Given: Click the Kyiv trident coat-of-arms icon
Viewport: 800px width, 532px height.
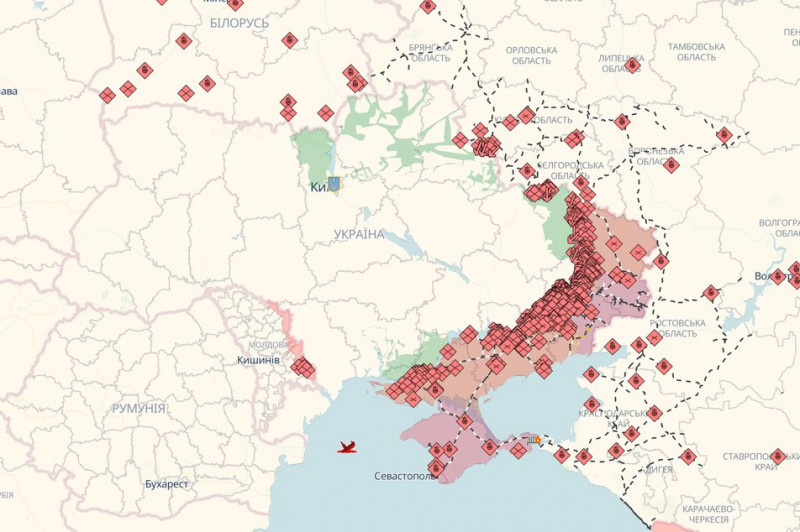Looking at the screenshot, I should click(334, 184).
